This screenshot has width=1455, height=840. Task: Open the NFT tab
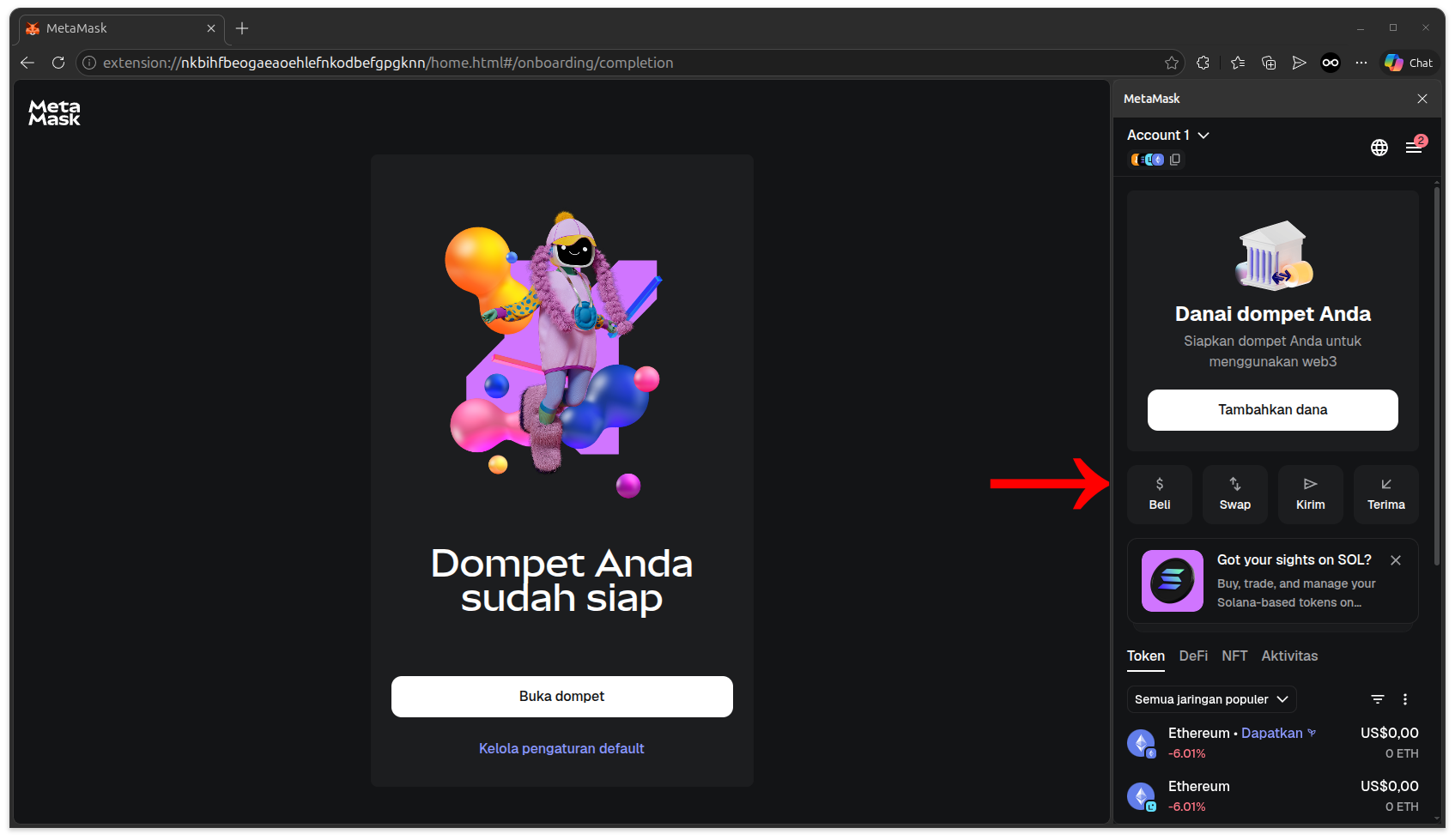pos(1234,656)
